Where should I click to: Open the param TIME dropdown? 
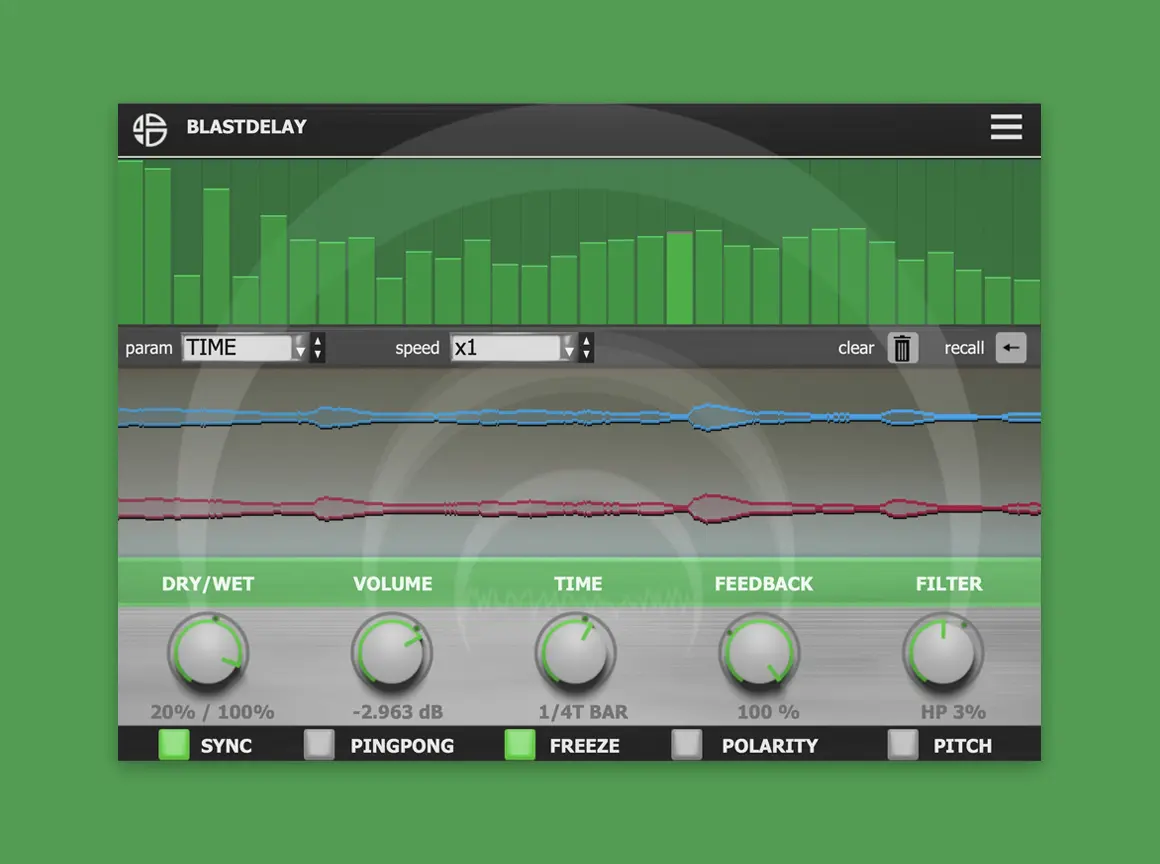[244, 348]
